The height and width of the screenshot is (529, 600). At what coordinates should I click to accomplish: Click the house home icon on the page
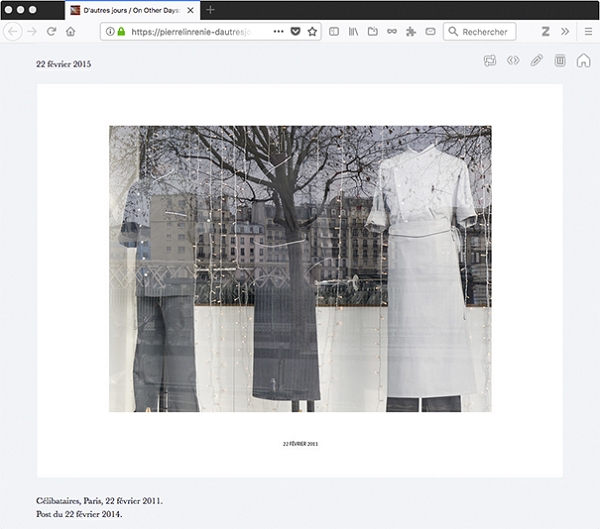tap(583, 61)
